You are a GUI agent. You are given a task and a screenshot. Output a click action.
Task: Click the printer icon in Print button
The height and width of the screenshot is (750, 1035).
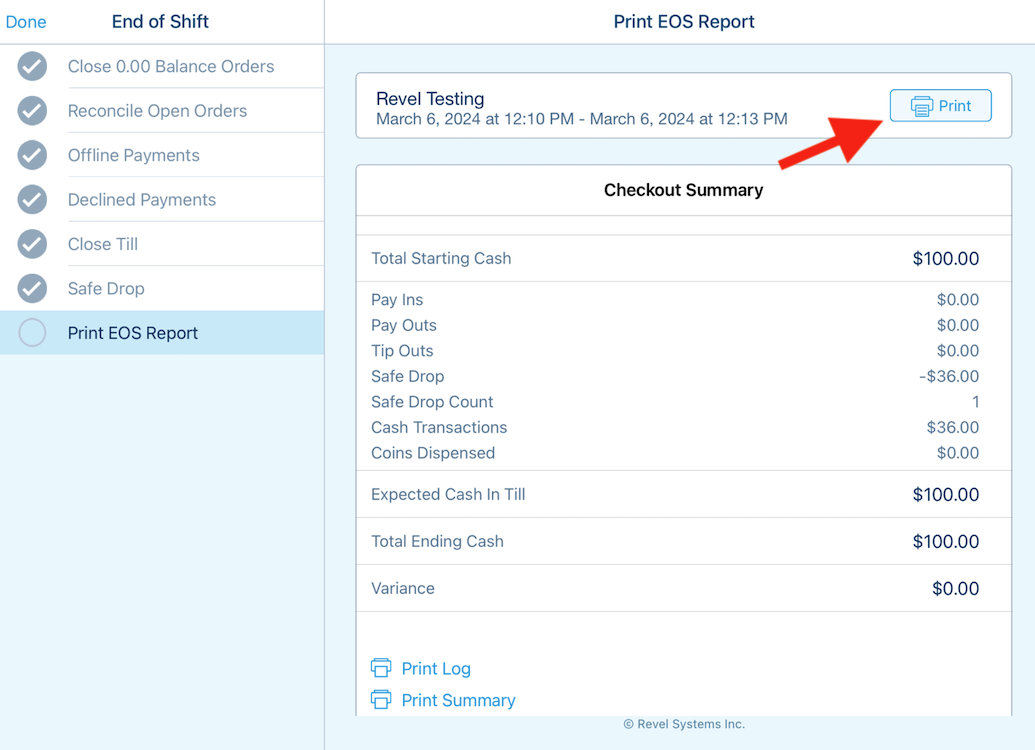pyautogui.click(x=921, y=106)
